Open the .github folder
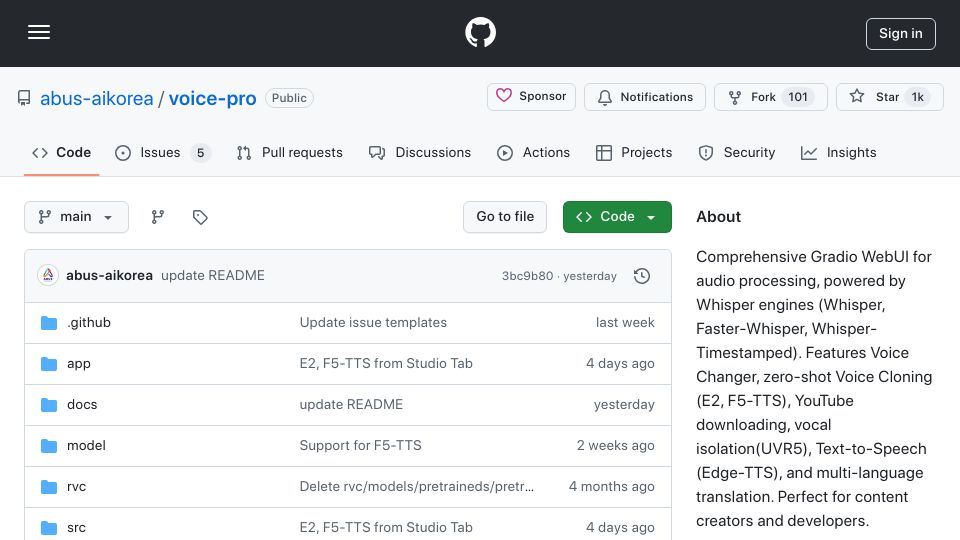This screenshot has height=540, width=960. click(x=89, y=323)
